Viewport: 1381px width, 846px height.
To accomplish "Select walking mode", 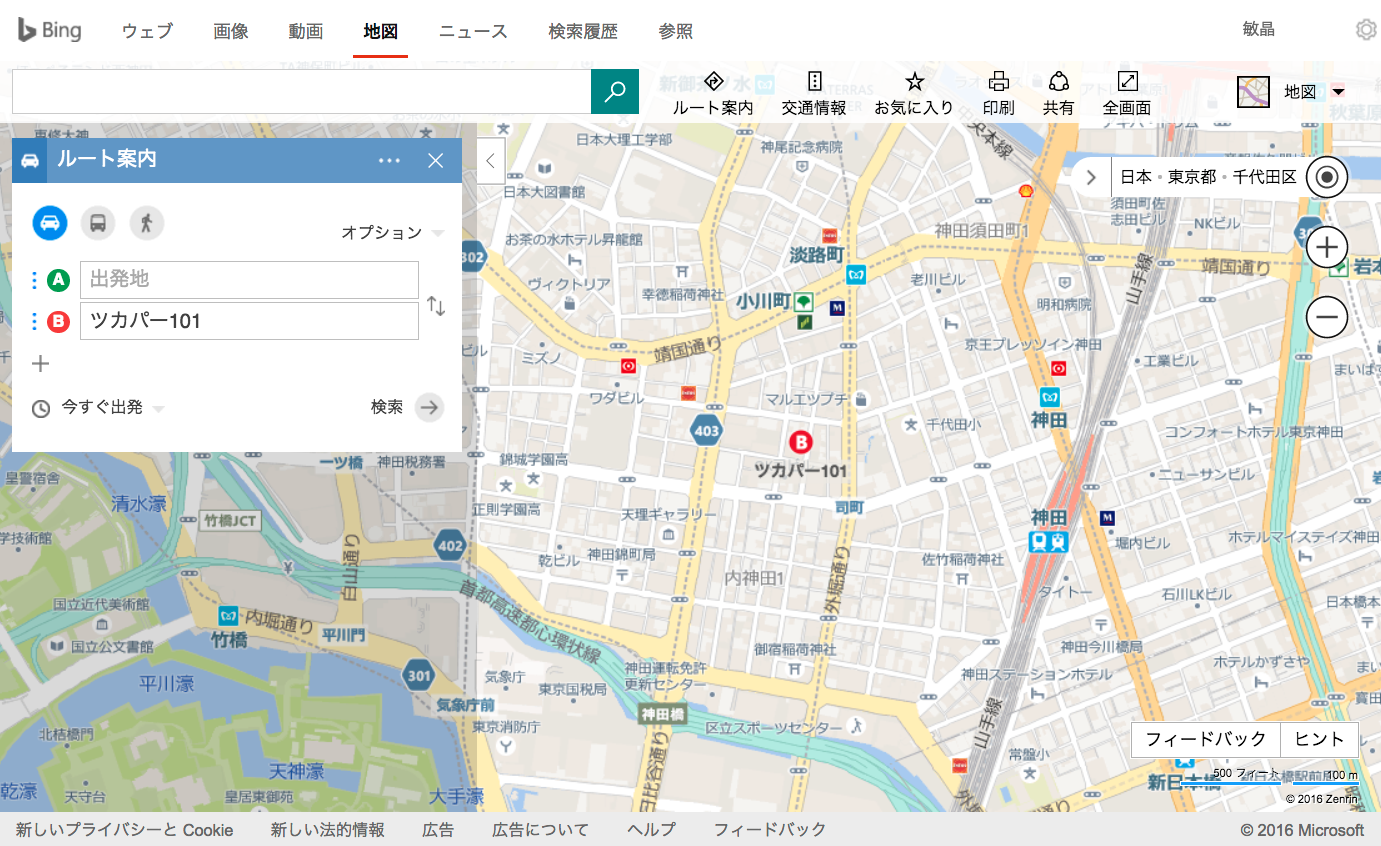I will (x=146, y=222).
